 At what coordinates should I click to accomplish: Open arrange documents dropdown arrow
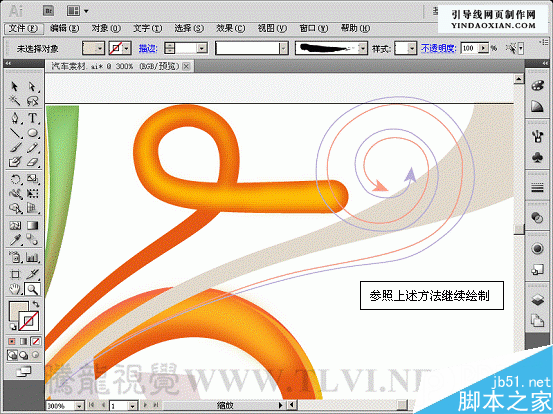86,11
